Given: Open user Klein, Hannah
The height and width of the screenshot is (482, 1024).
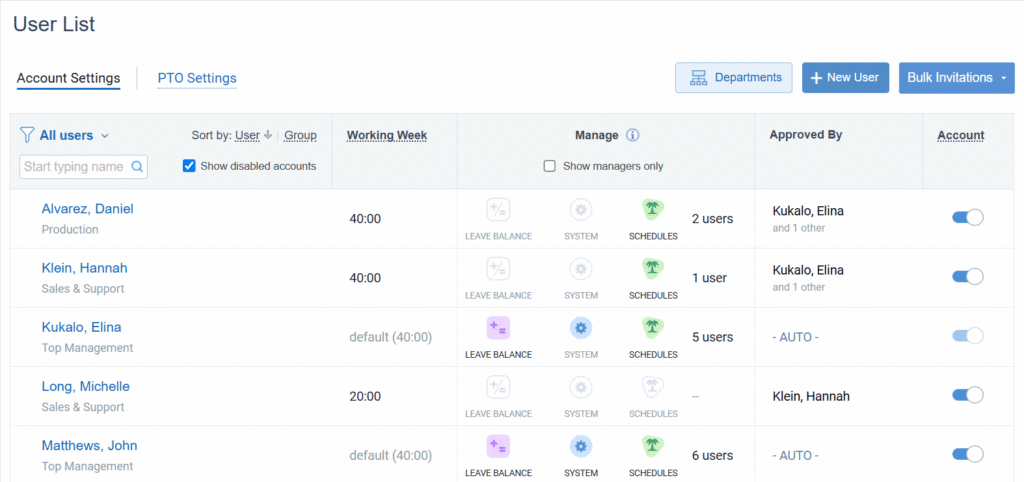Looking at the screenshot, I should tap(84, 268).
